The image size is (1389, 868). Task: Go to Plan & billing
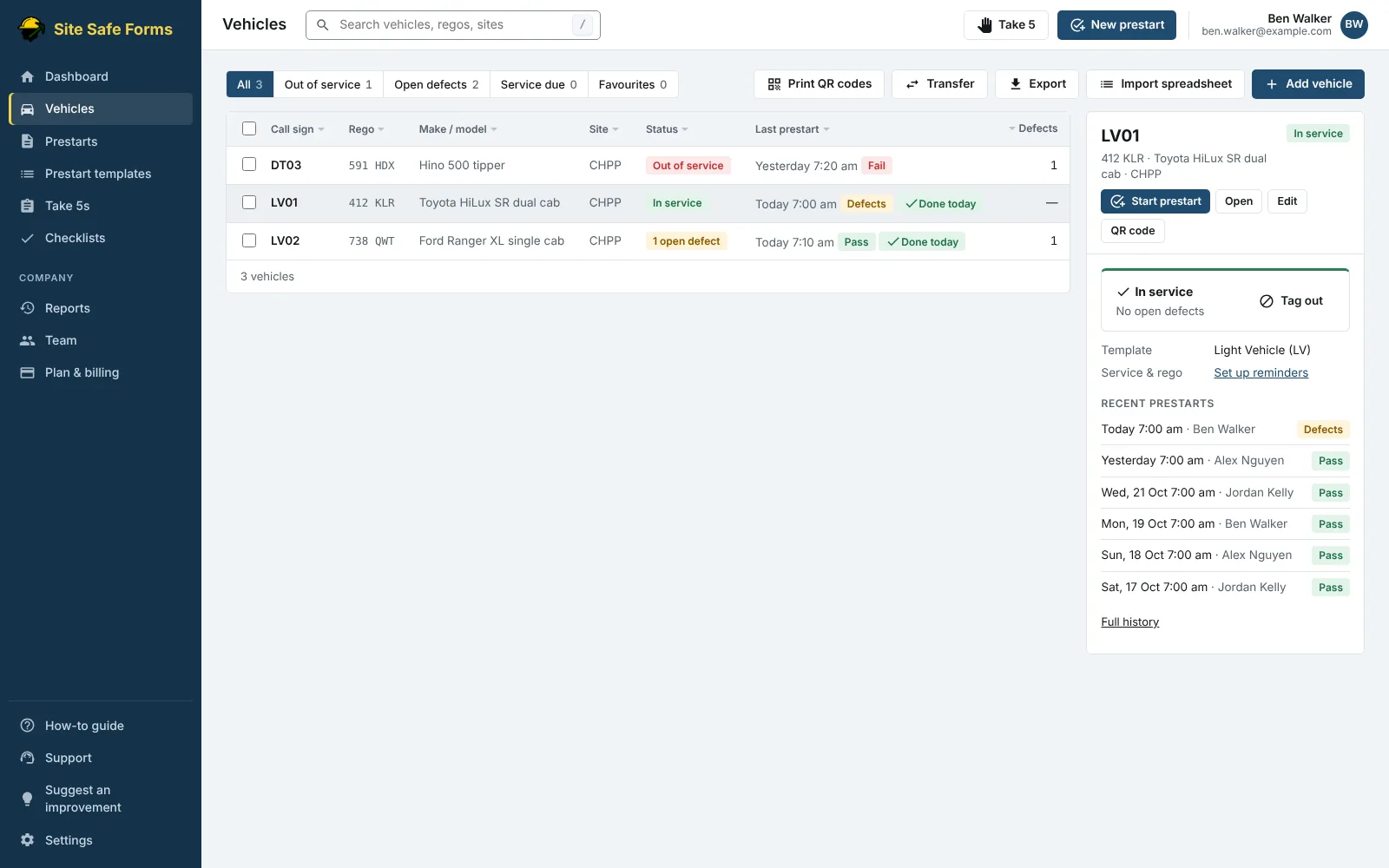101,372
